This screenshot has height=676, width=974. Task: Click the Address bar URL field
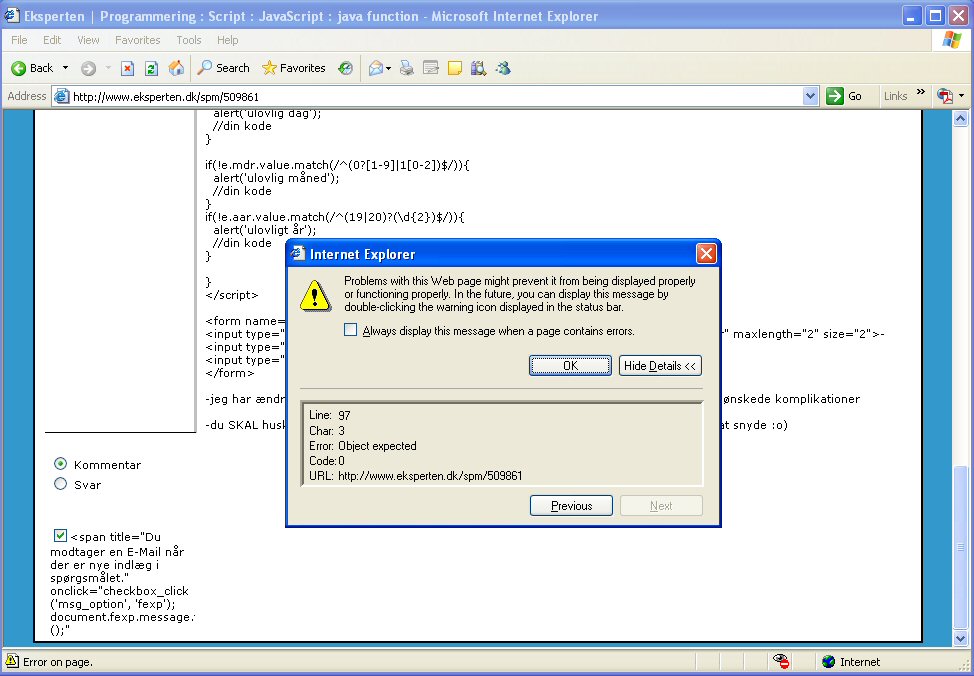[435, 96]
